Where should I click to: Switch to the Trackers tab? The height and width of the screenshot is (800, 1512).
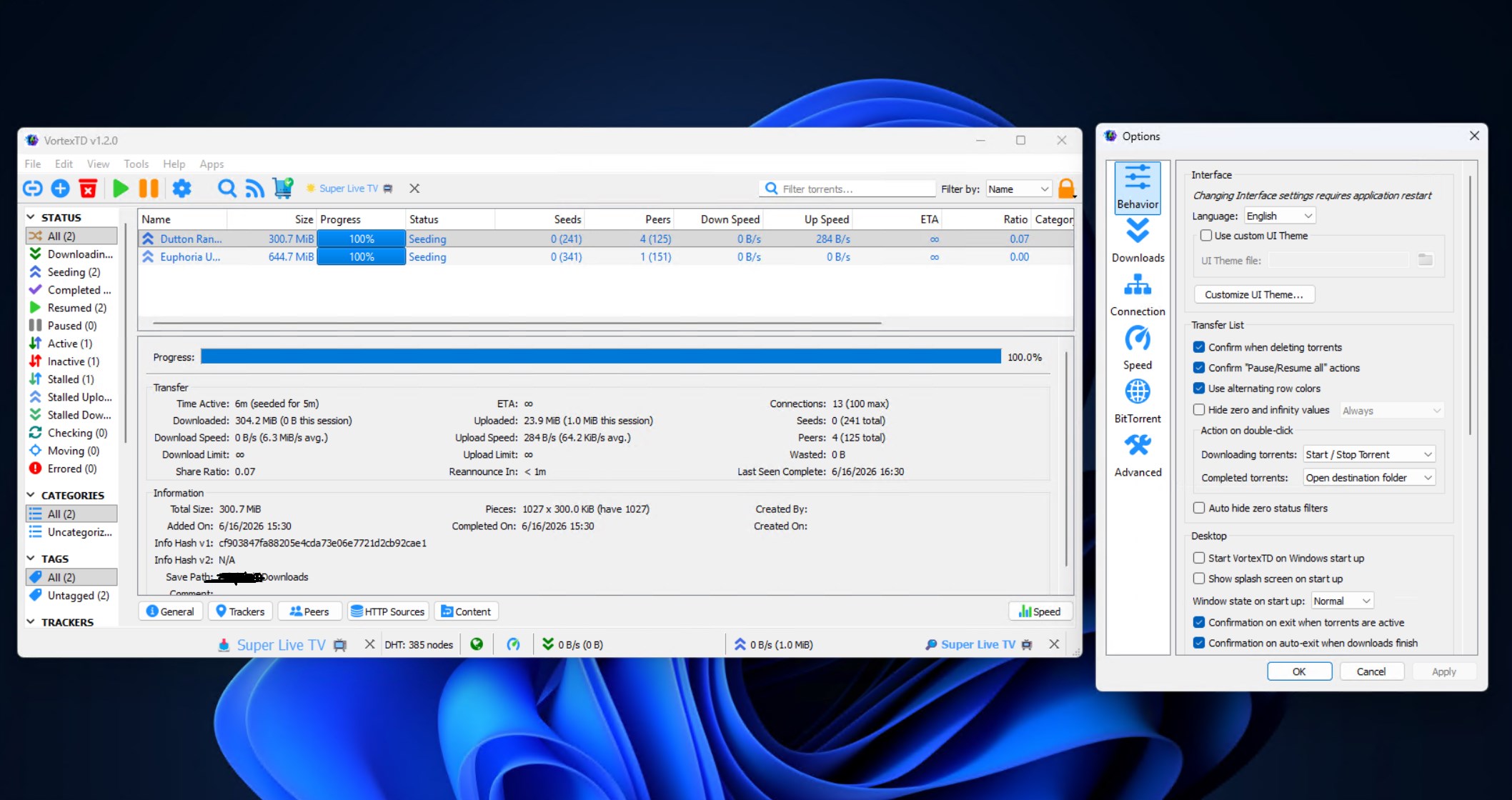pyautogui.click(x=240, y=611)
